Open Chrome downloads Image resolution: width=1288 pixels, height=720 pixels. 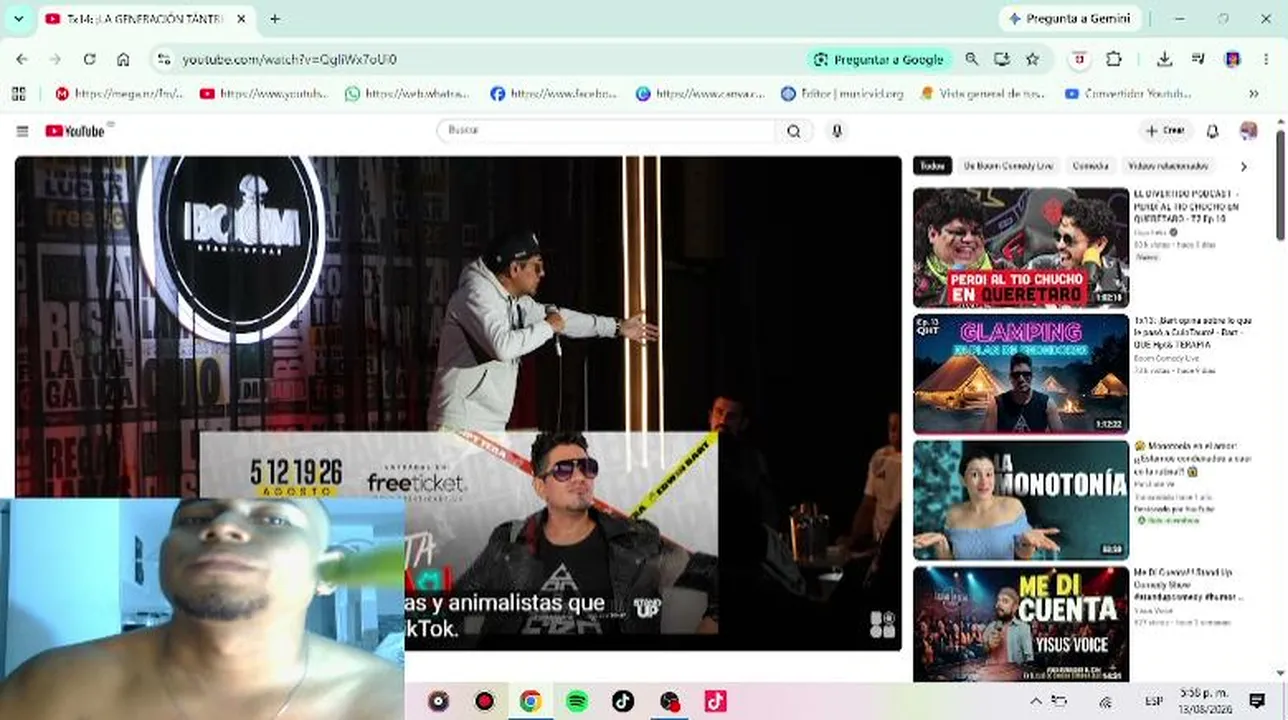coord(1164,59)
